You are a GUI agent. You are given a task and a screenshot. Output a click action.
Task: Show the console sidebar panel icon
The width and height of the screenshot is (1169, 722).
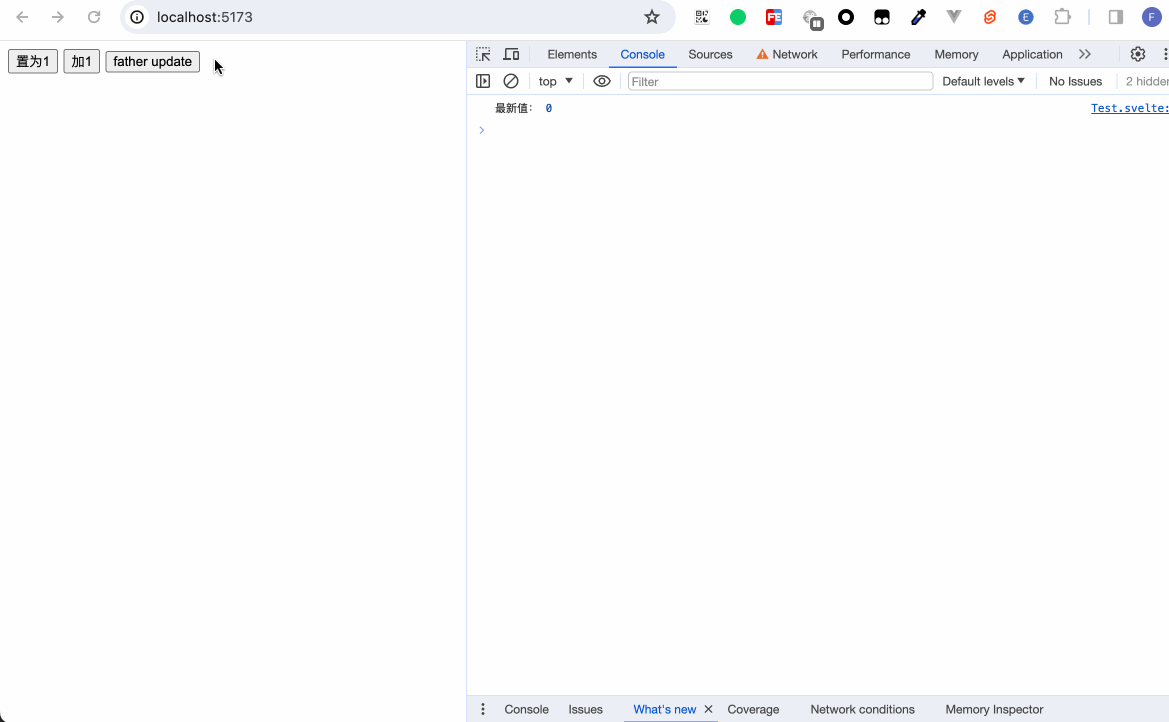[x=483, y=81]
